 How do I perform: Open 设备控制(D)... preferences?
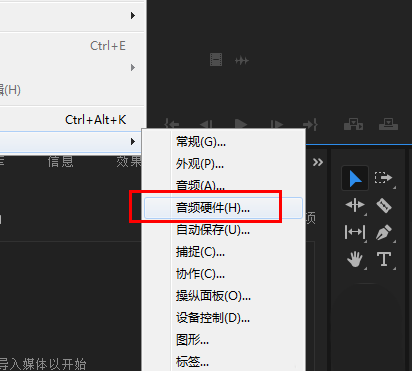pos(223,318)
